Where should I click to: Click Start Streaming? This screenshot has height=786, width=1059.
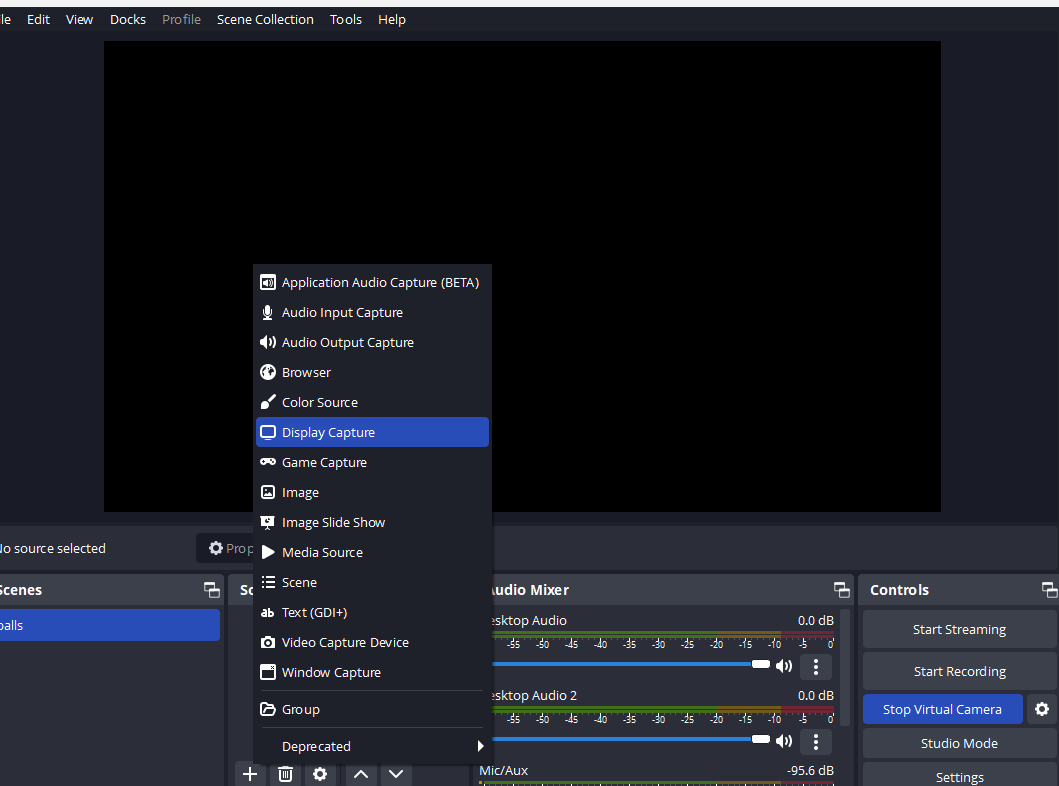[959, 629]
